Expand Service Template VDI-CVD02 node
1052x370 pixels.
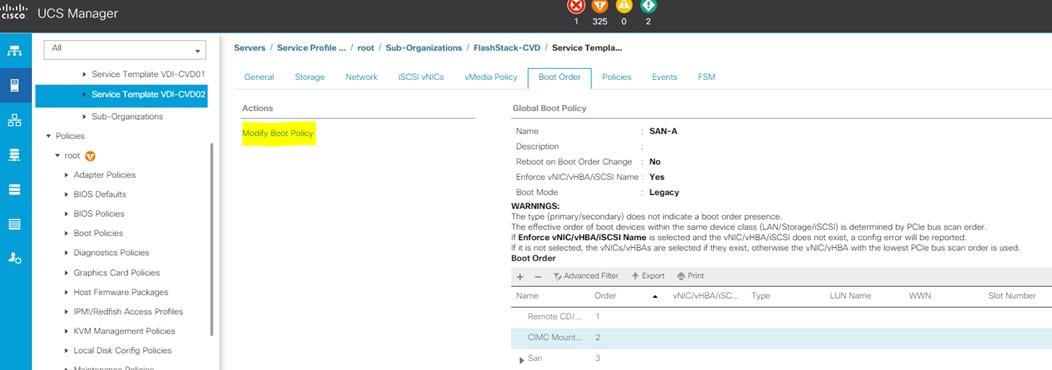(x=85, y=95)
